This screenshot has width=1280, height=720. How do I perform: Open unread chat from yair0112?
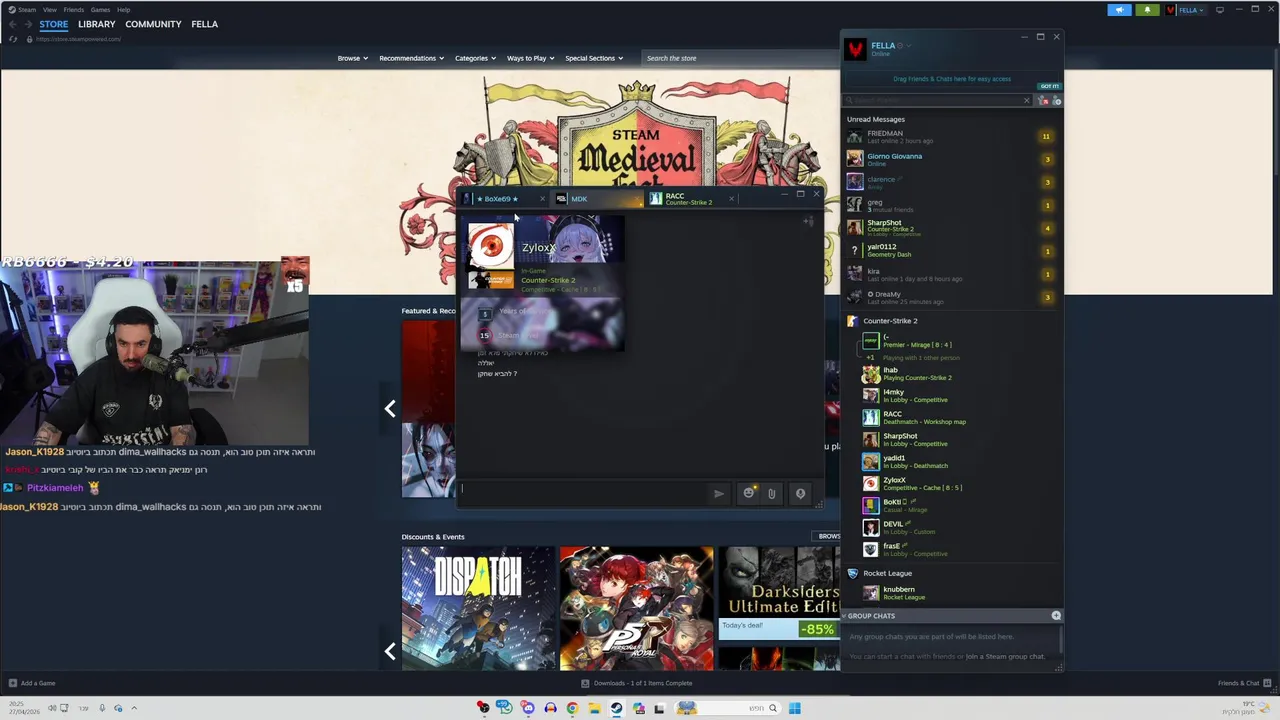click(x=953, y=250)
